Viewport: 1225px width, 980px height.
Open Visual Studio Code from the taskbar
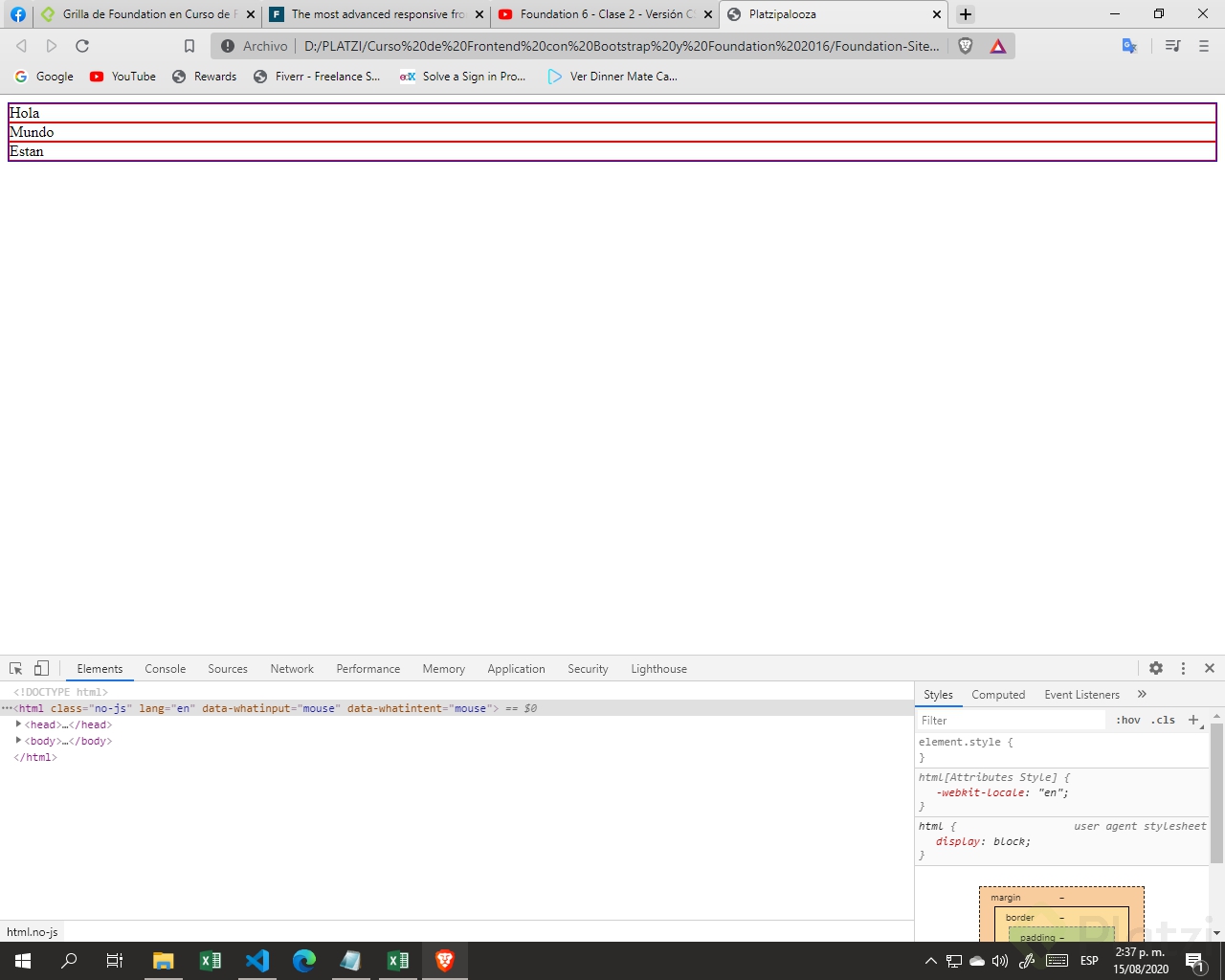[257, 961]
